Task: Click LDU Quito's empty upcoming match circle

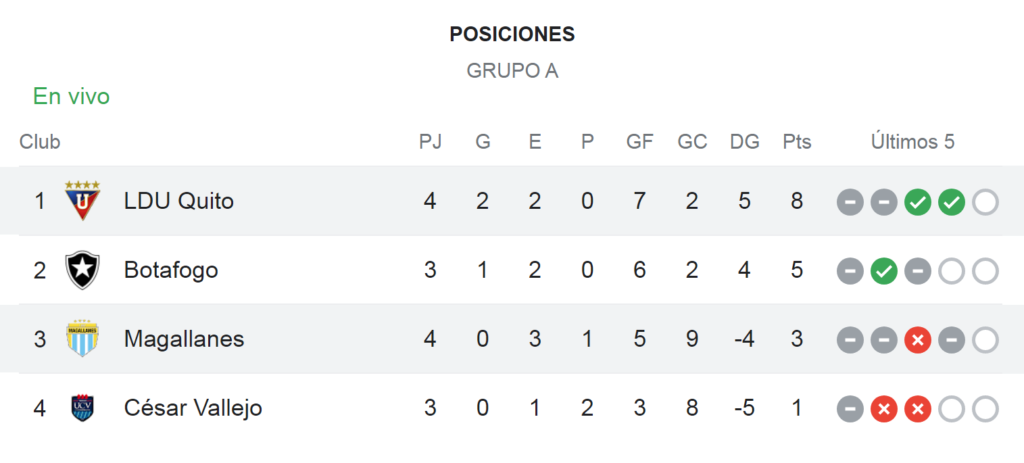Action: [985, 202]
